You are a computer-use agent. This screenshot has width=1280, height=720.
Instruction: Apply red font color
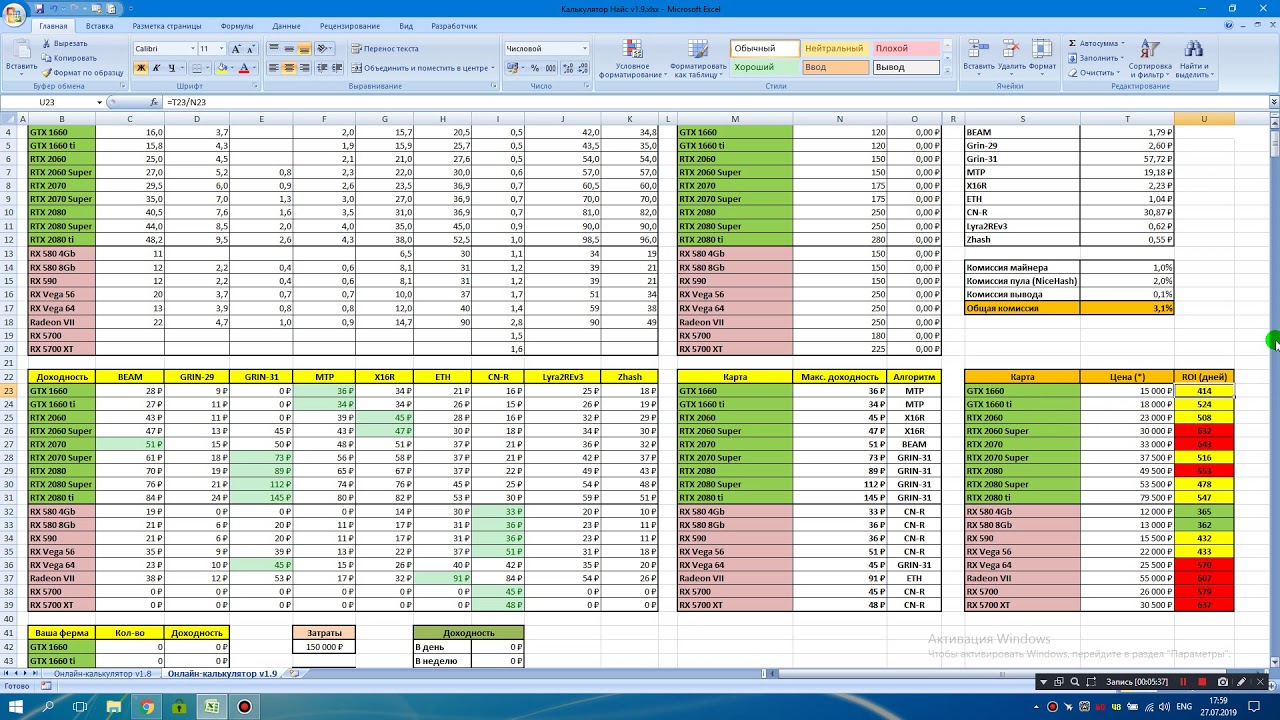243,68
